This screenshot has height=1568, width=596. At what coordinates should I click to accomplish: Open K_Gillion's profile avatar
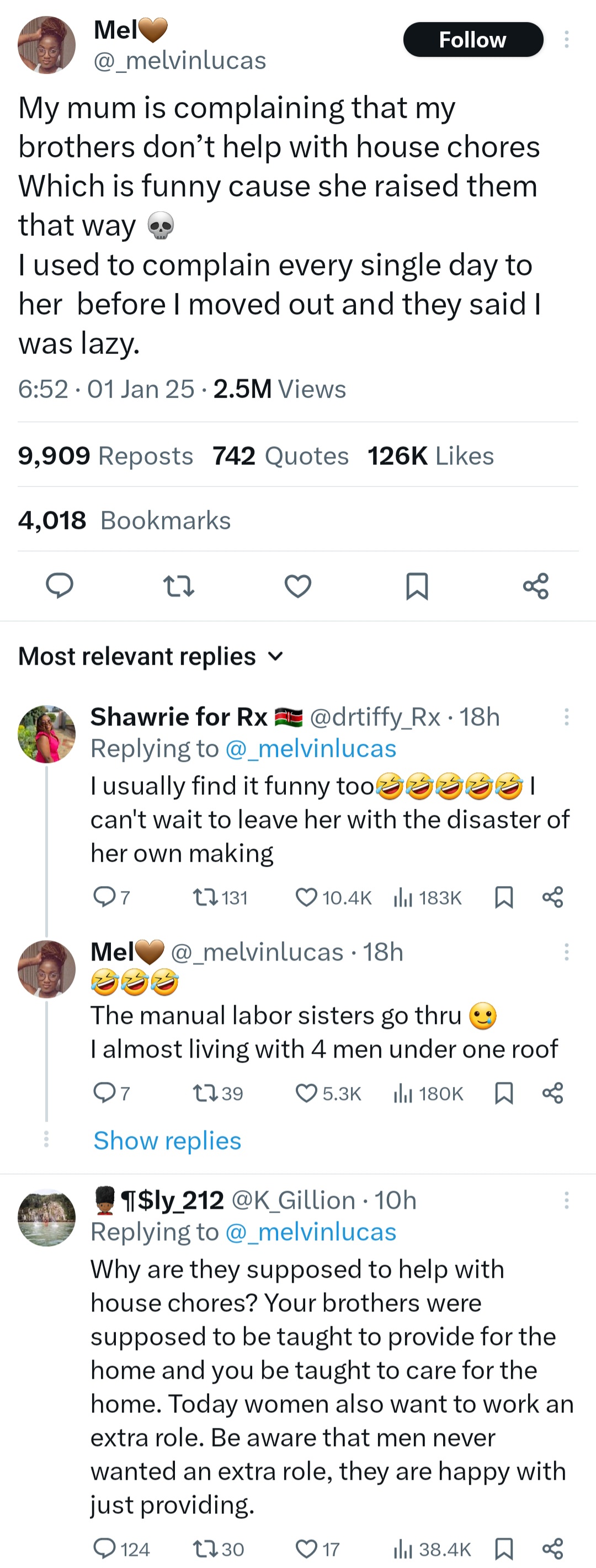coord(46,1218)
